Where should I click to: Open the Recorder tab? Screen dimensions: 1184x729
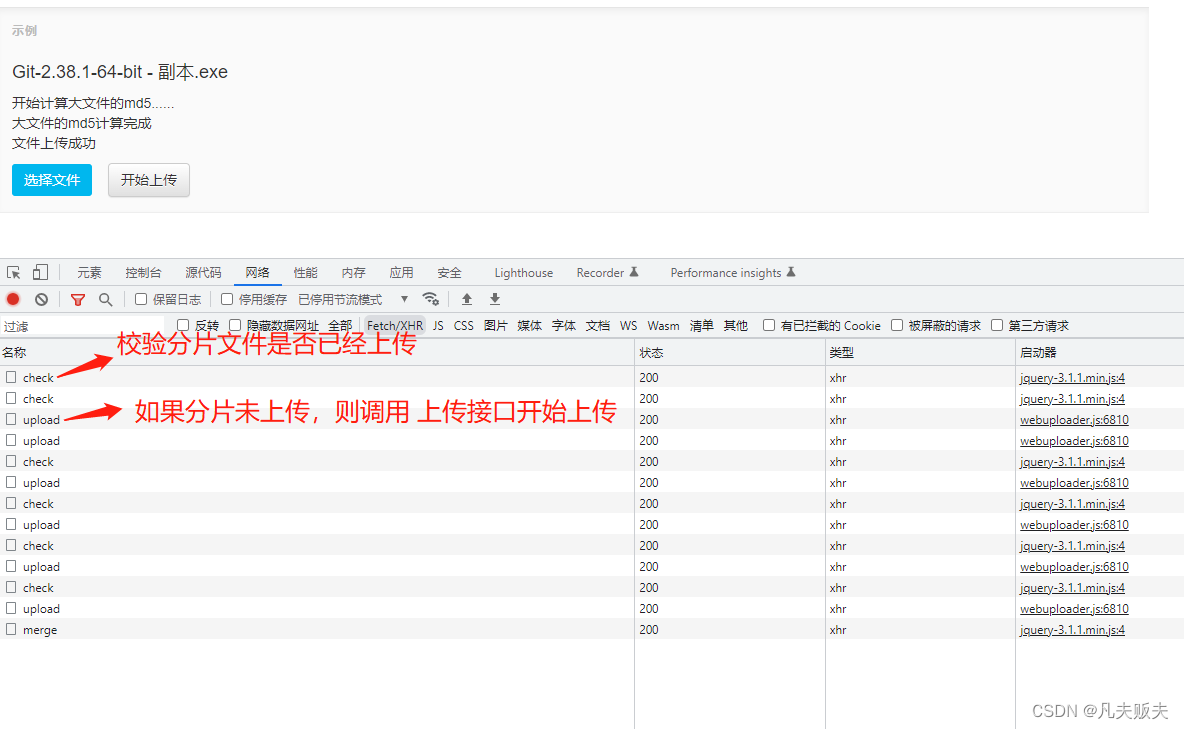tap(607, 273)
